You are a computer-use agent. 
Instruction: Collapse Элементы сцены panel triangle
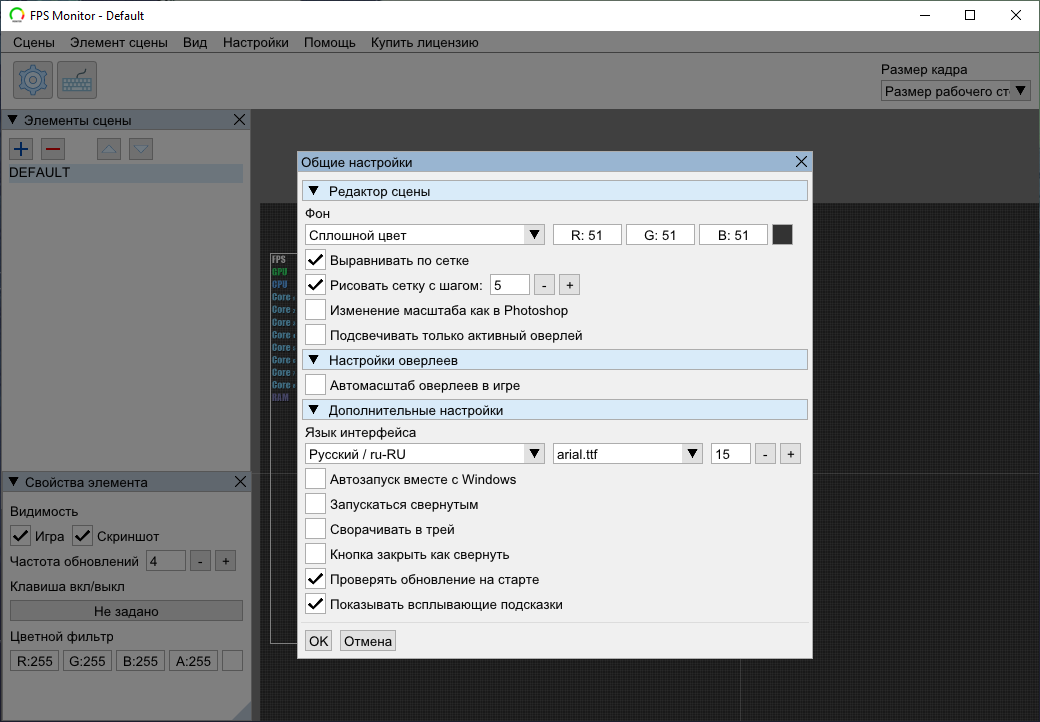click(x=12, y=120)
